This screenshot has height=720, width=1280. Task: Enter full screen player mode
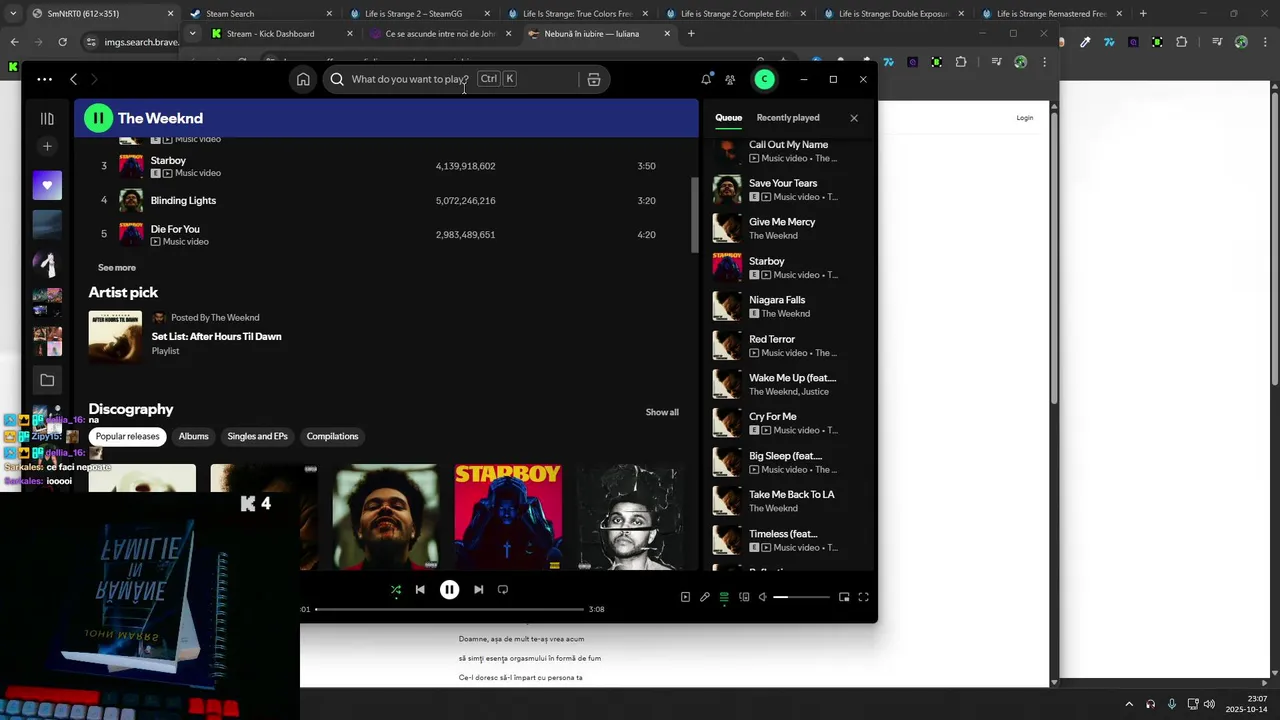[864, 597]
